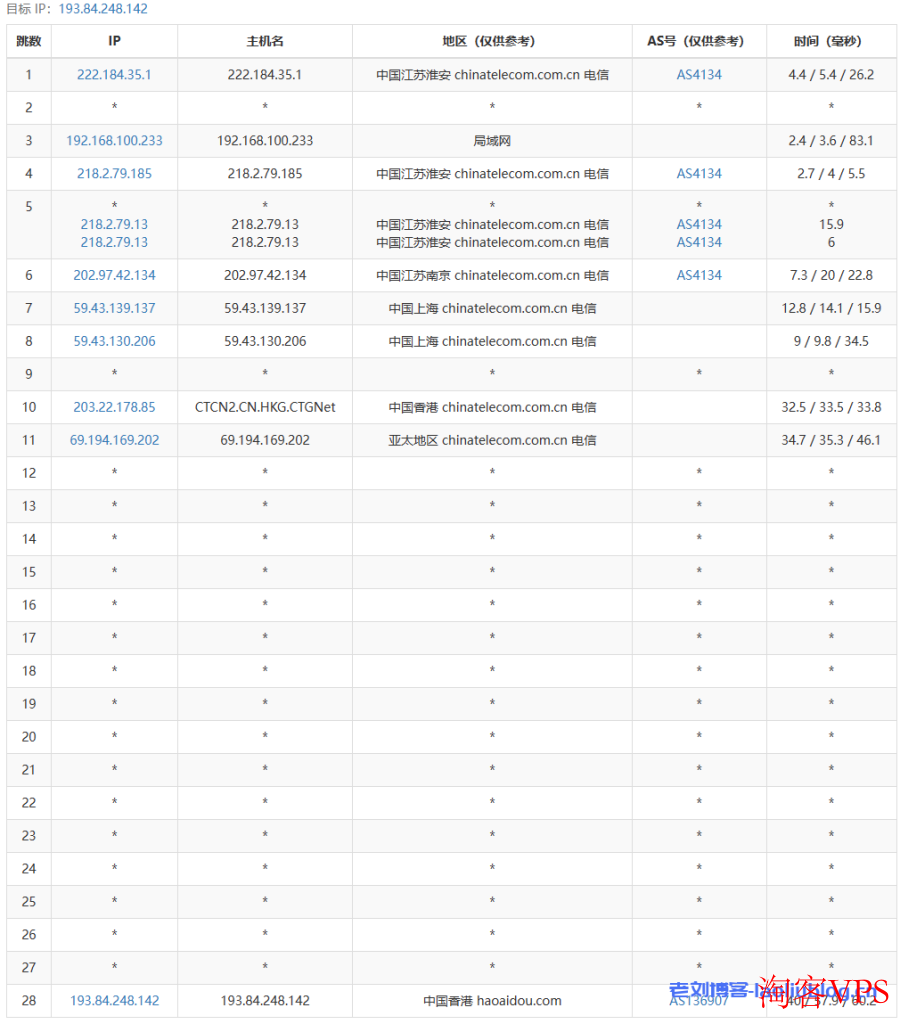Open the 218.2.79.185 IP link in hop 4
Viewport: 900px width, 1024px height.
click(114, 173)
